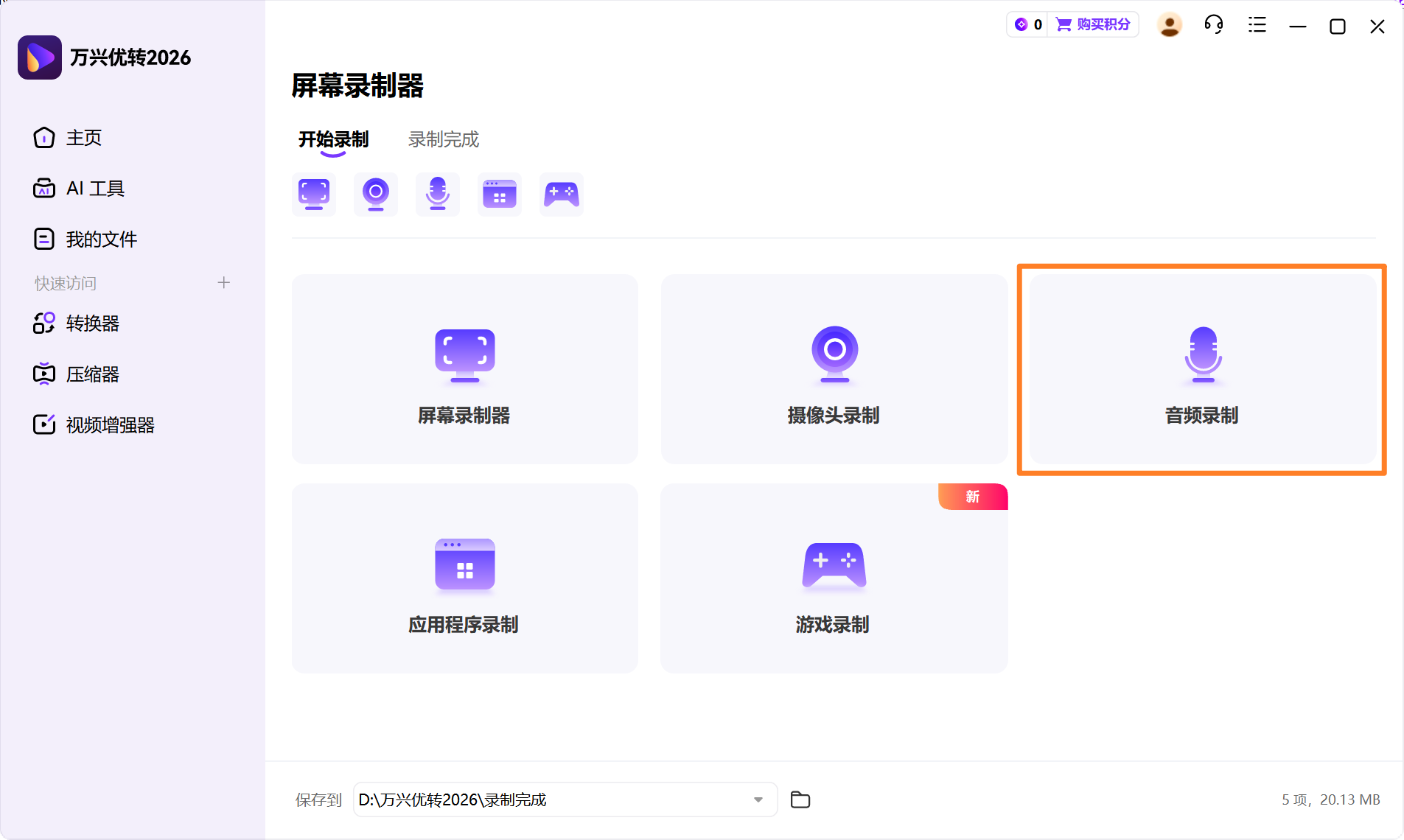Add a quick access item with the plus
1404x840 pixels.
223,282
